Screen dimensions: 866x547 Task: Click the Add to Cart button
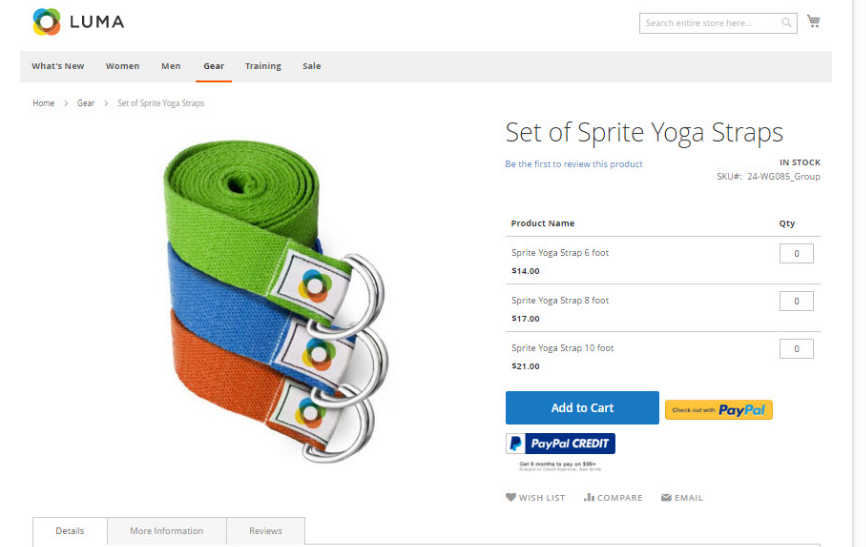pyautogui.click(x=582, y=408)
